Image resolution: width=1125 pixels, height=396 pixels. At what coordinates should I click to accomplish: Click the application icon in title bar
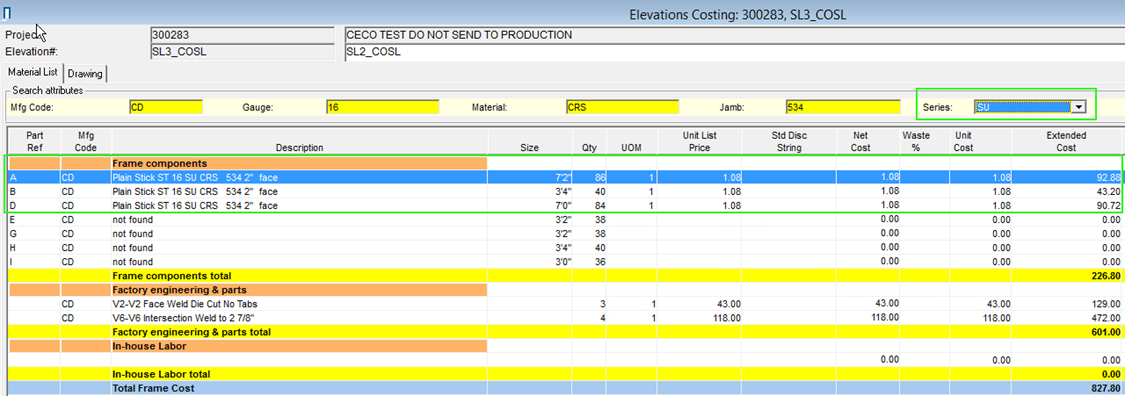coord(7,13)
